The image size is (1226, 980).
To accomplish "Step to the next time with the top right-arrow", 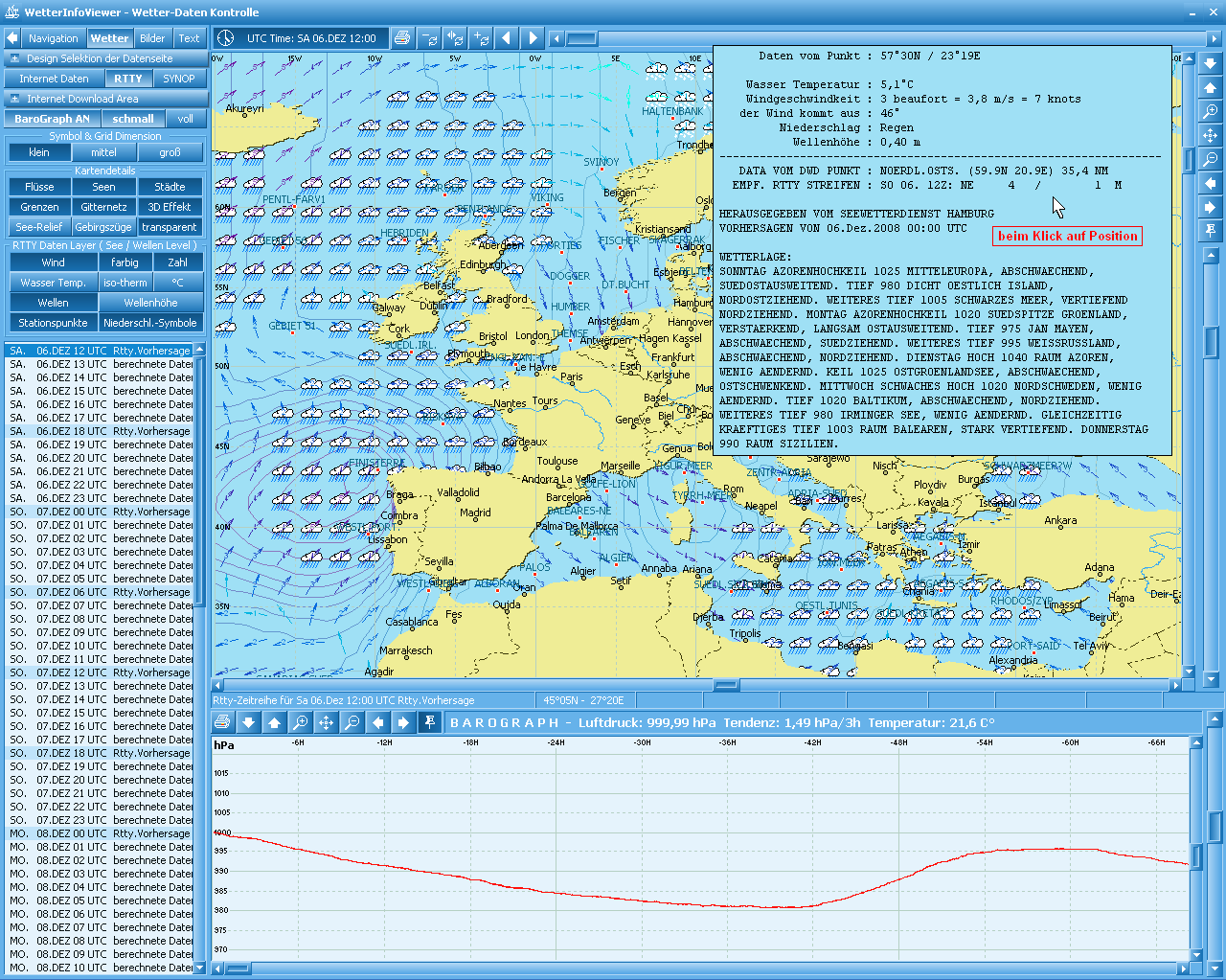I will pos(533,38).
